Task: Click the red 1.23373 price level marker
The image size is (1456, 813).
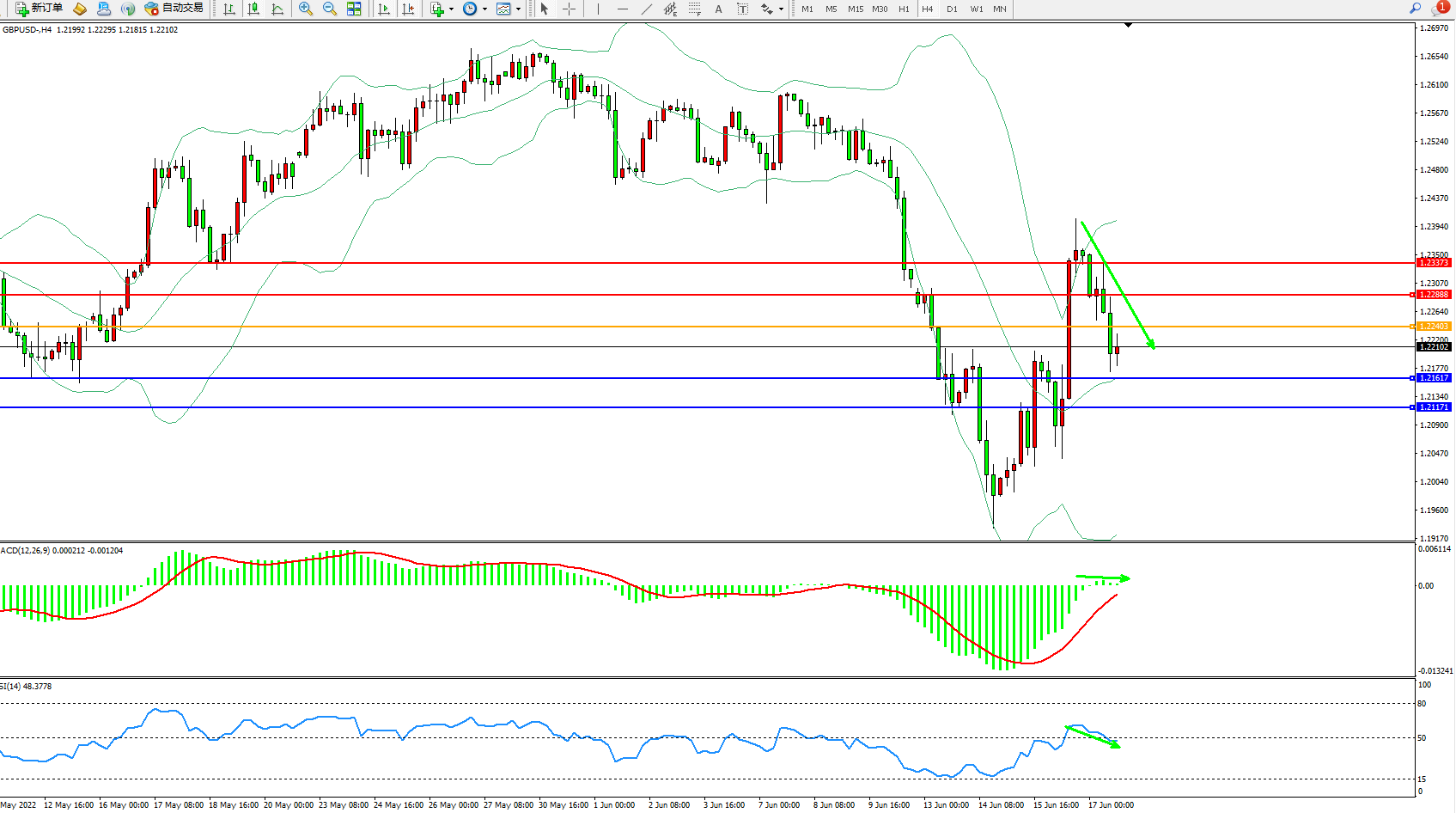Action: tap(1433, 263)
